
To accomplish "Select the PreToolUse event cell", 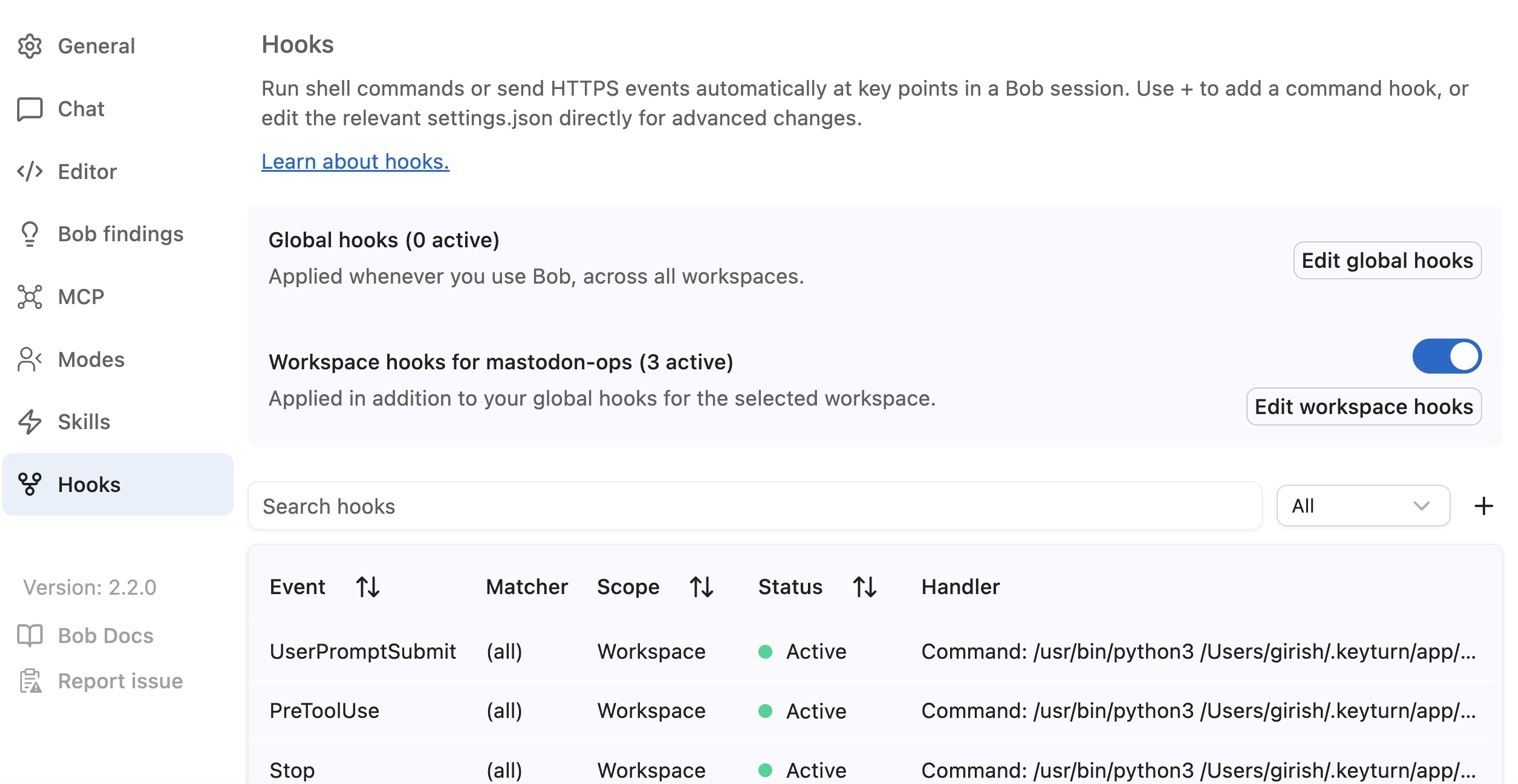I will pyautogui.click(x=324, y=711).
